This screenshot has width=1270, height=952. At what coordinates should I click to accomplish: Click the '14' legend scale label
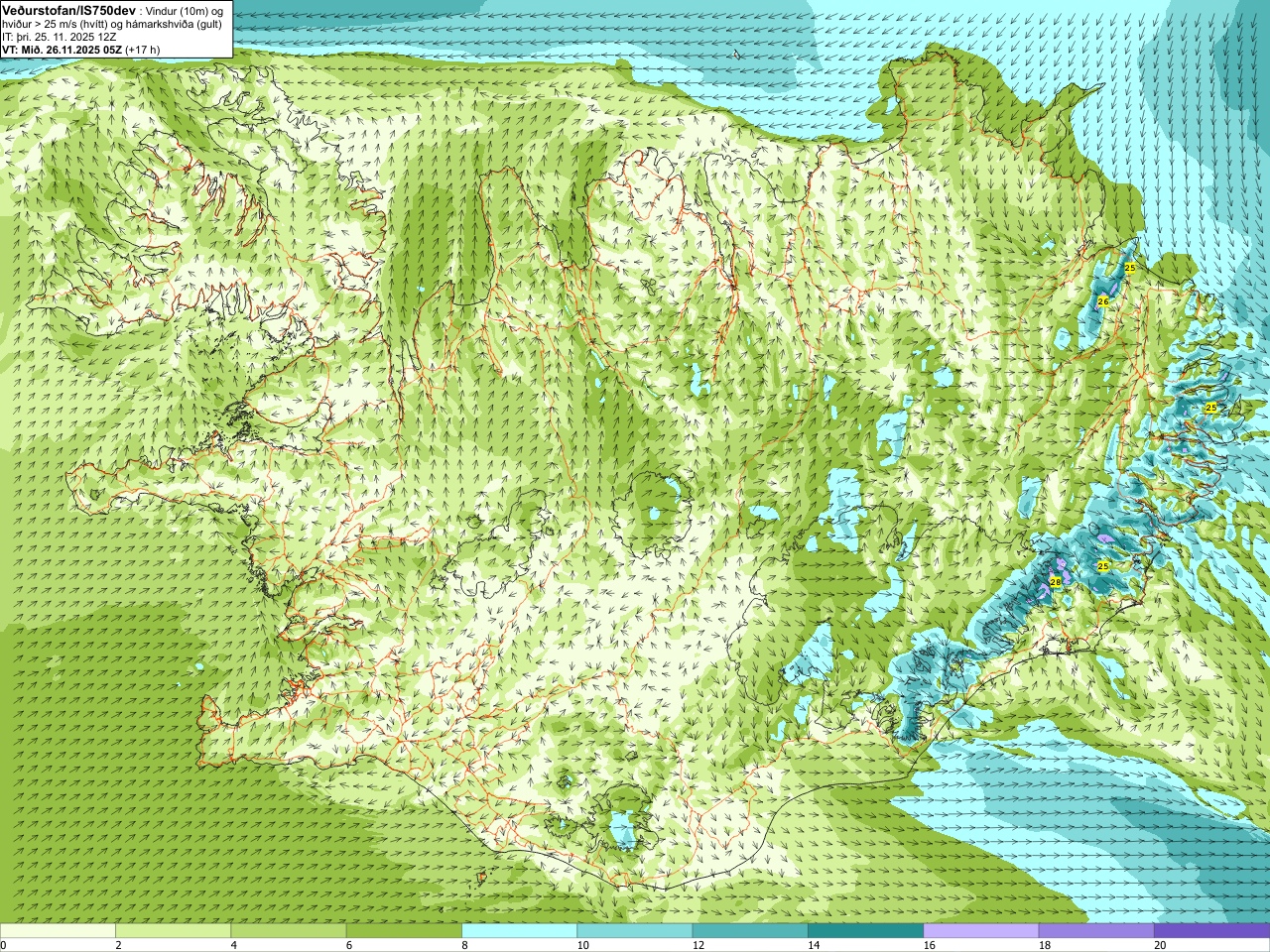click(814, 945)
